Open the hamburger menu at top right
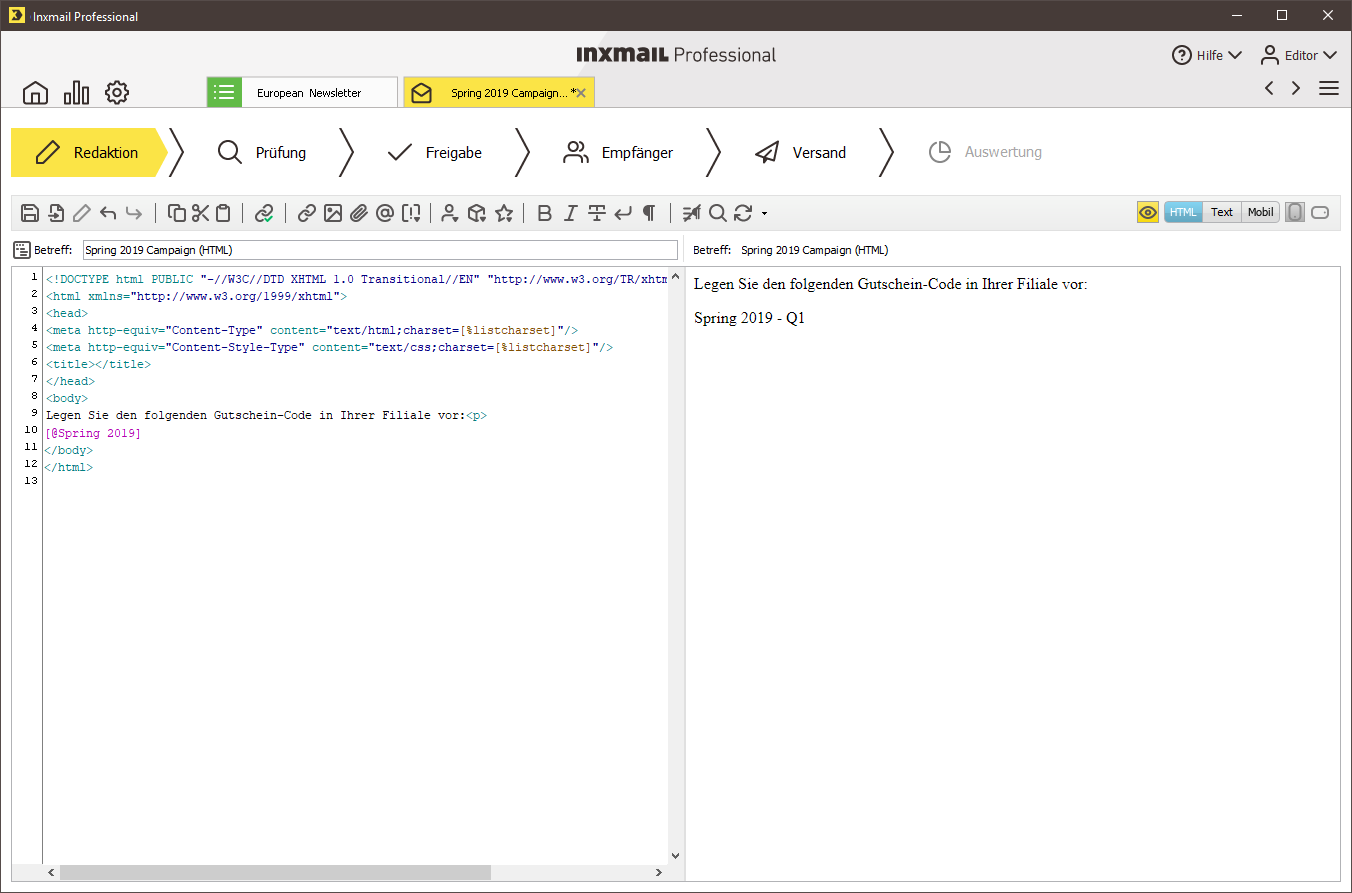Image resolution: width=1352 pixels, height=893 pixels. (x=1329, y=88)
